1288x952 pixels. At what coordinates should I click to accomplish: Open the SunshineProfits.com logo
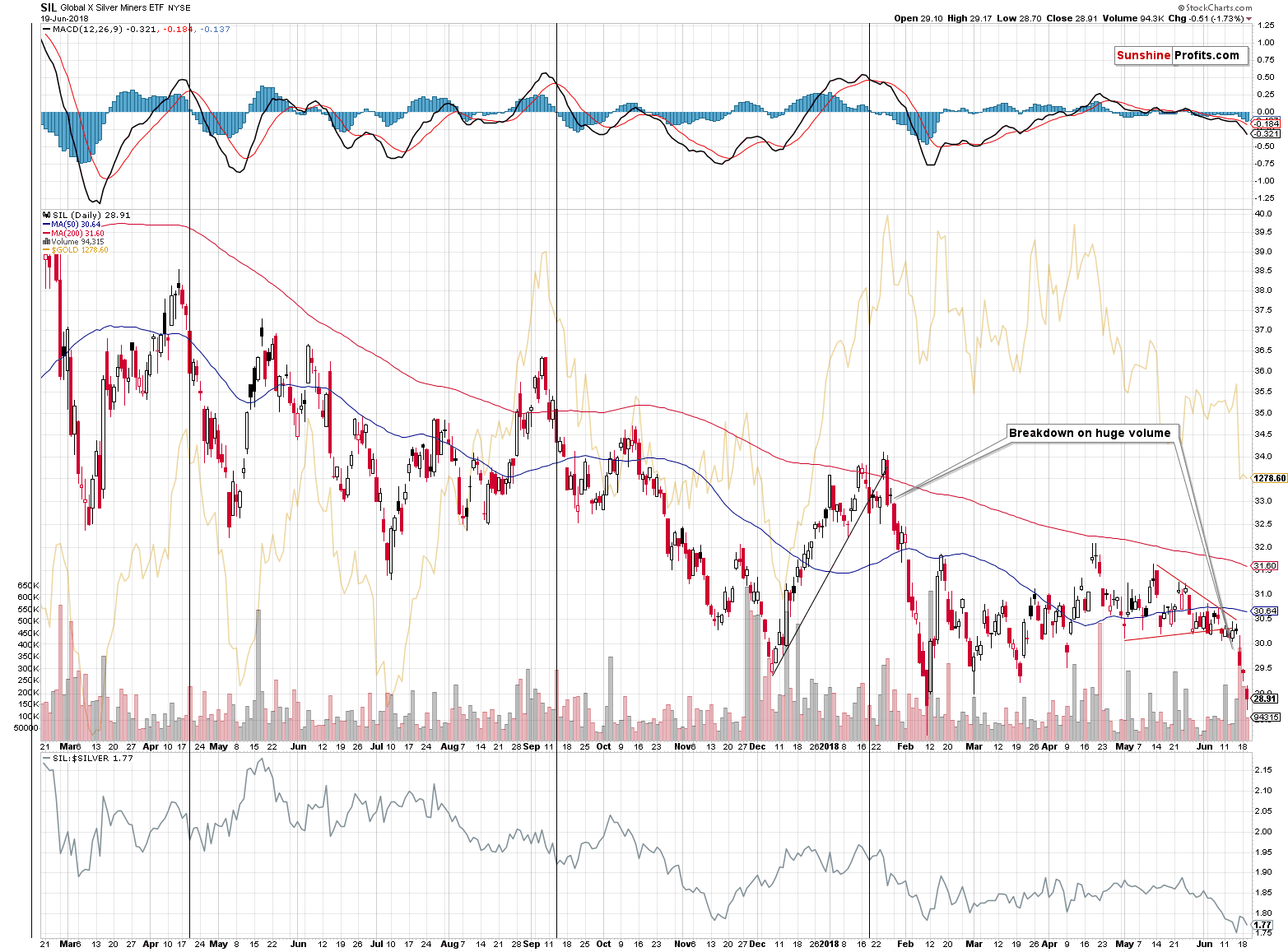pos(1181,56)
